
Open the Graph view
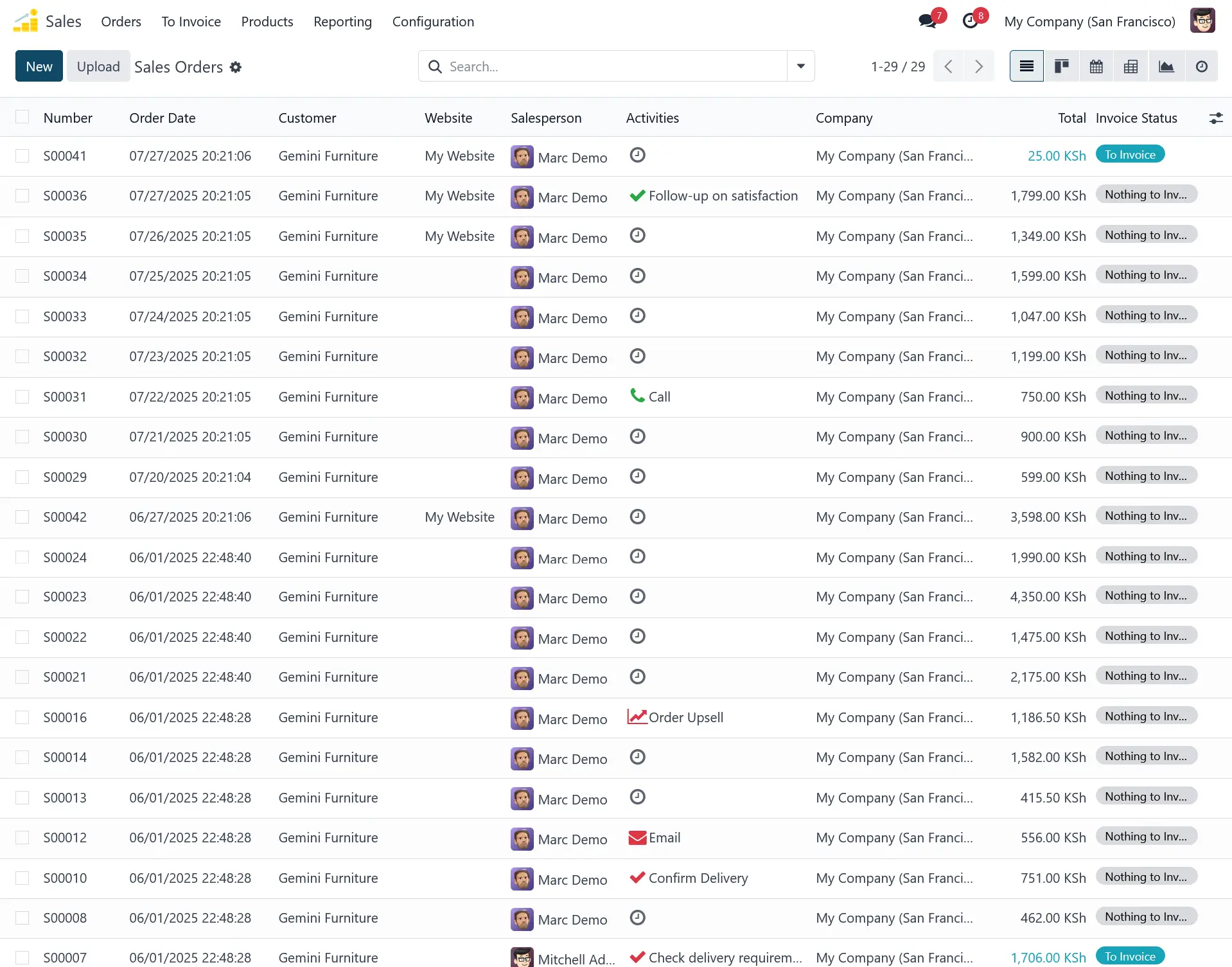click(1166, 66)
